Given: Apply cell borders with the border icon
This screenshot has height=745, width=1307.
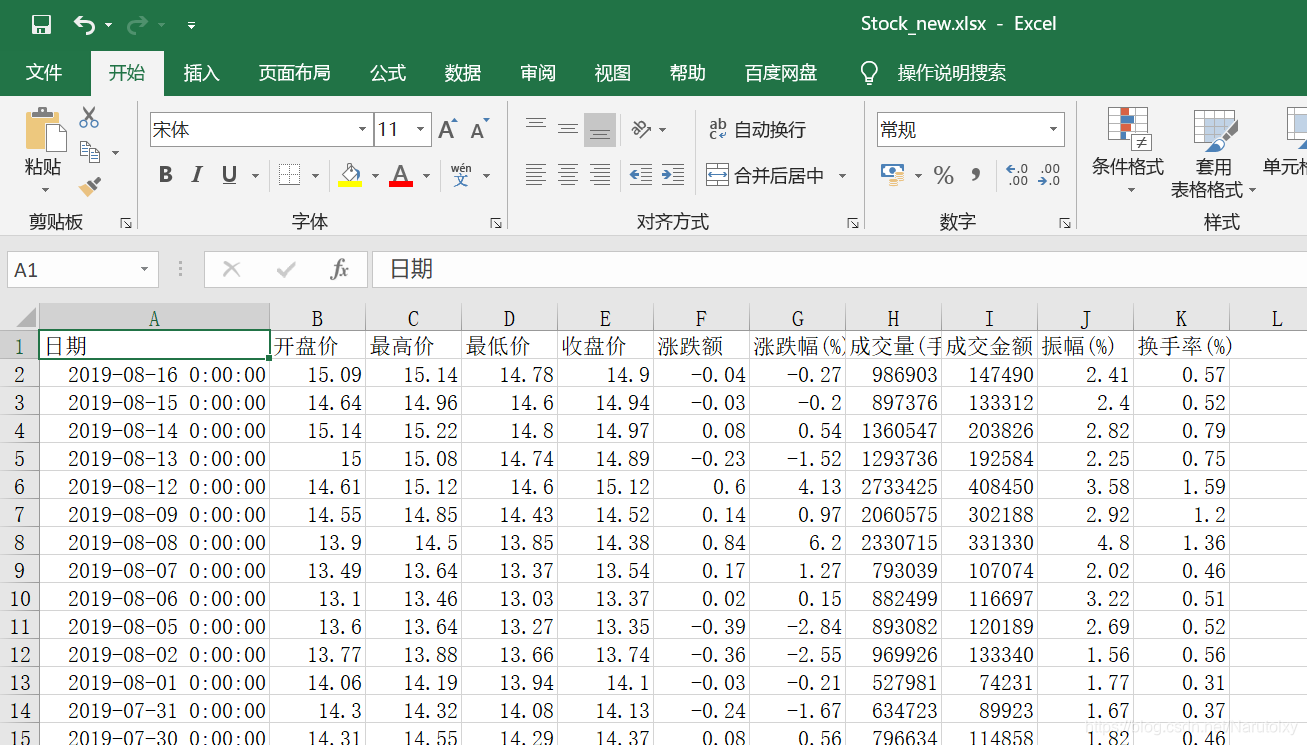Looking at the screenshot, I should [289, 175].
